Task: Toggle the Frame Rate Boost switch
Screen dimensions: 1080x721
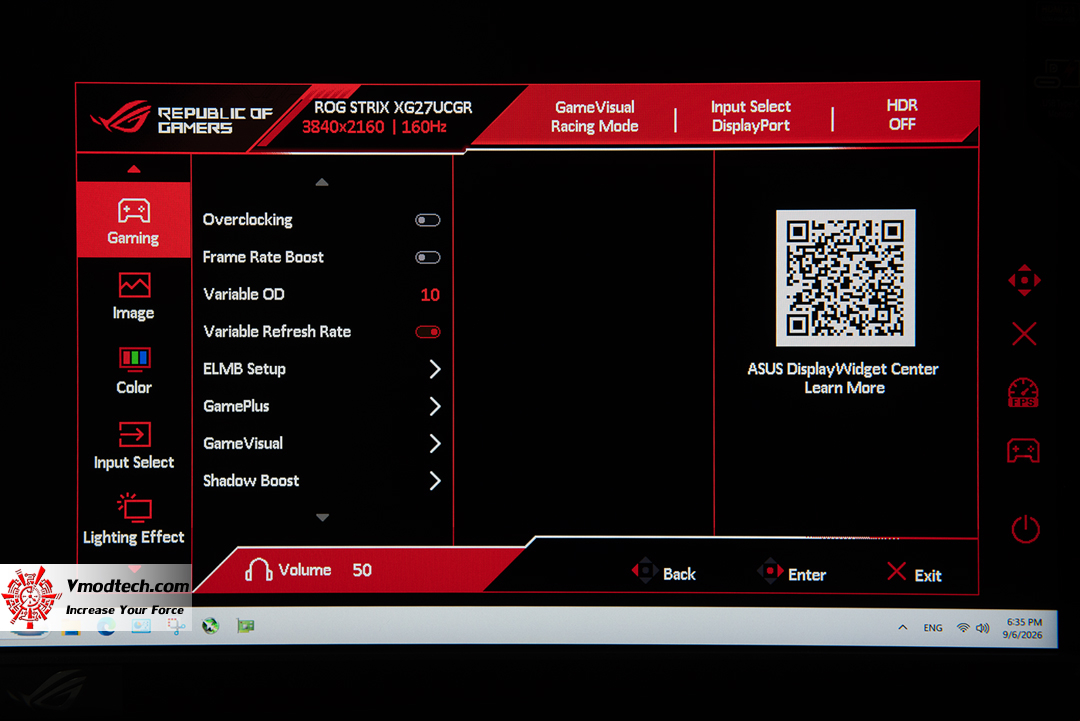Action: 428,258
